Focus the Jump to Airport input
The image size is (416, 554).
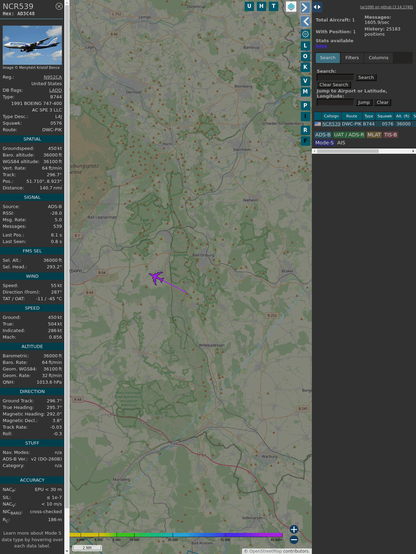pos(335,102)
